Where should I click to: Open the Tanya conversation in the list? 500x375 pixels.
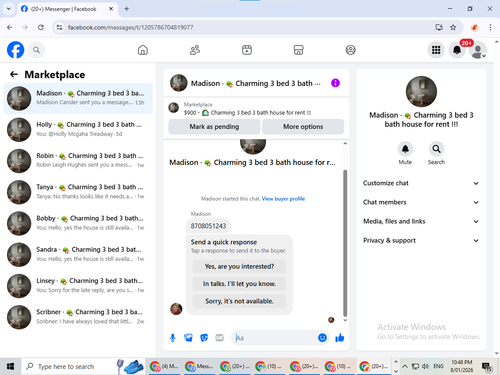tap(78, 192)
